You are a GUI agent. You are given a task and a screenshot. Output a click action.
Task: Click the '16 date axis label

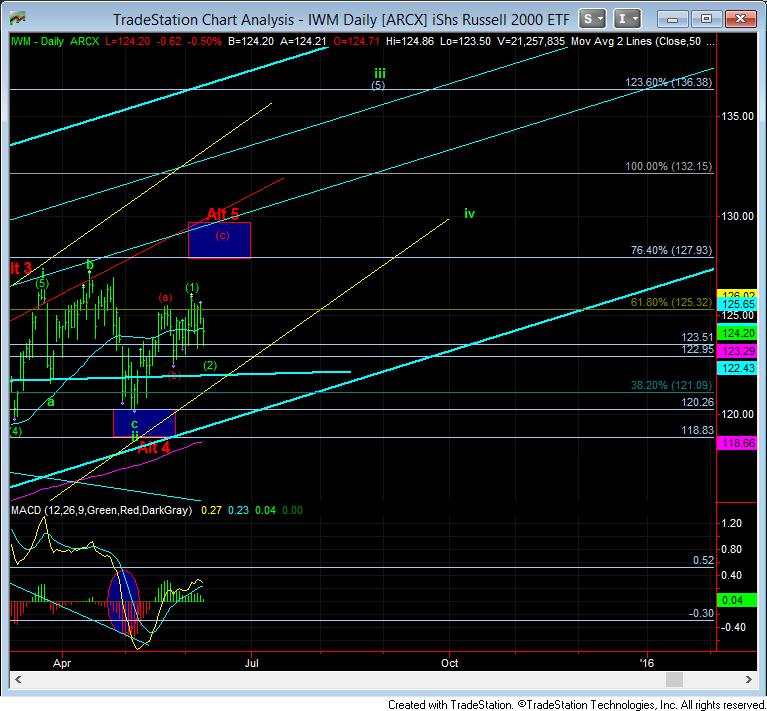[x=647, y=664]
